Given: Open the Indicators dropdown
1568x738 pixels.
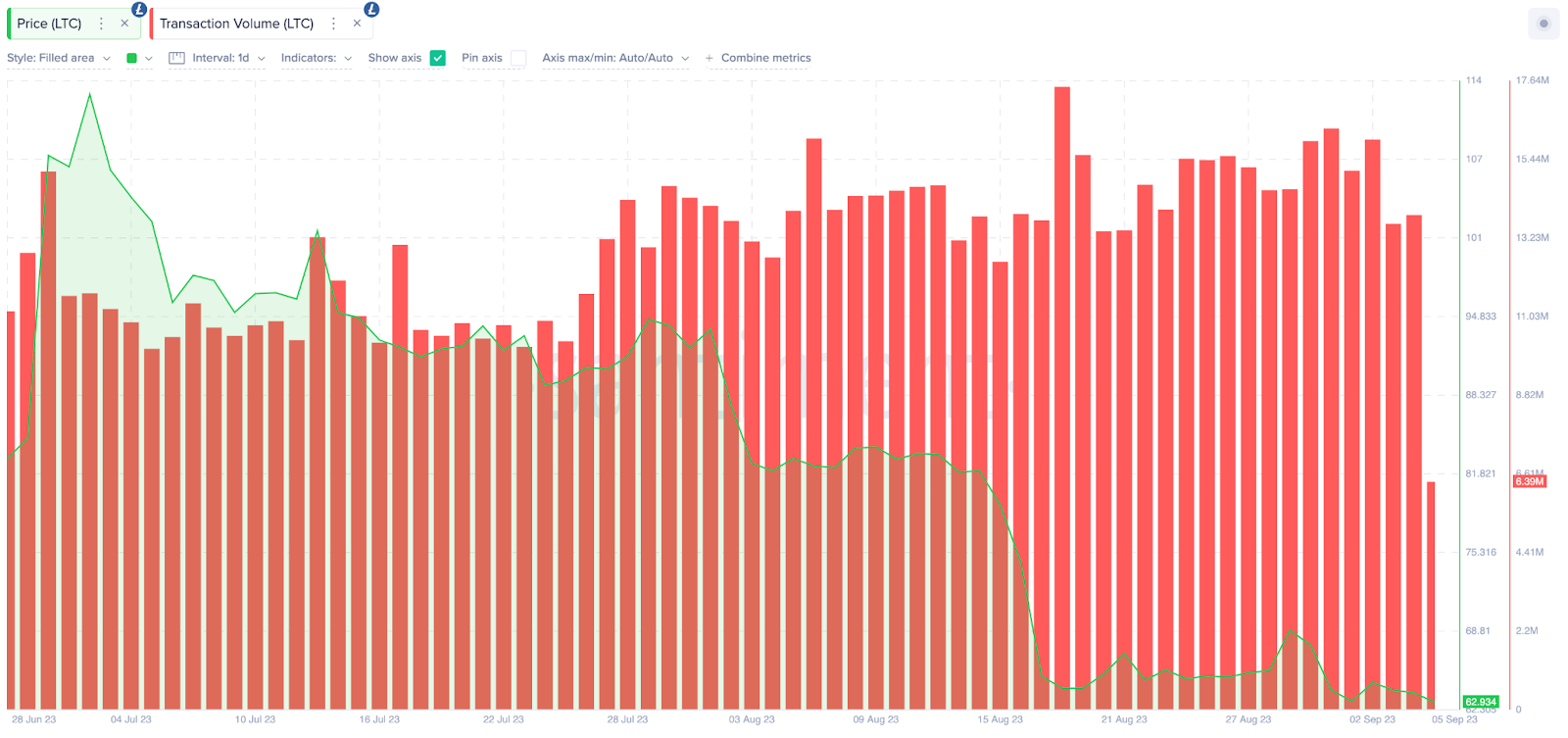Looking at the screenshot, I should coord(317,58).
